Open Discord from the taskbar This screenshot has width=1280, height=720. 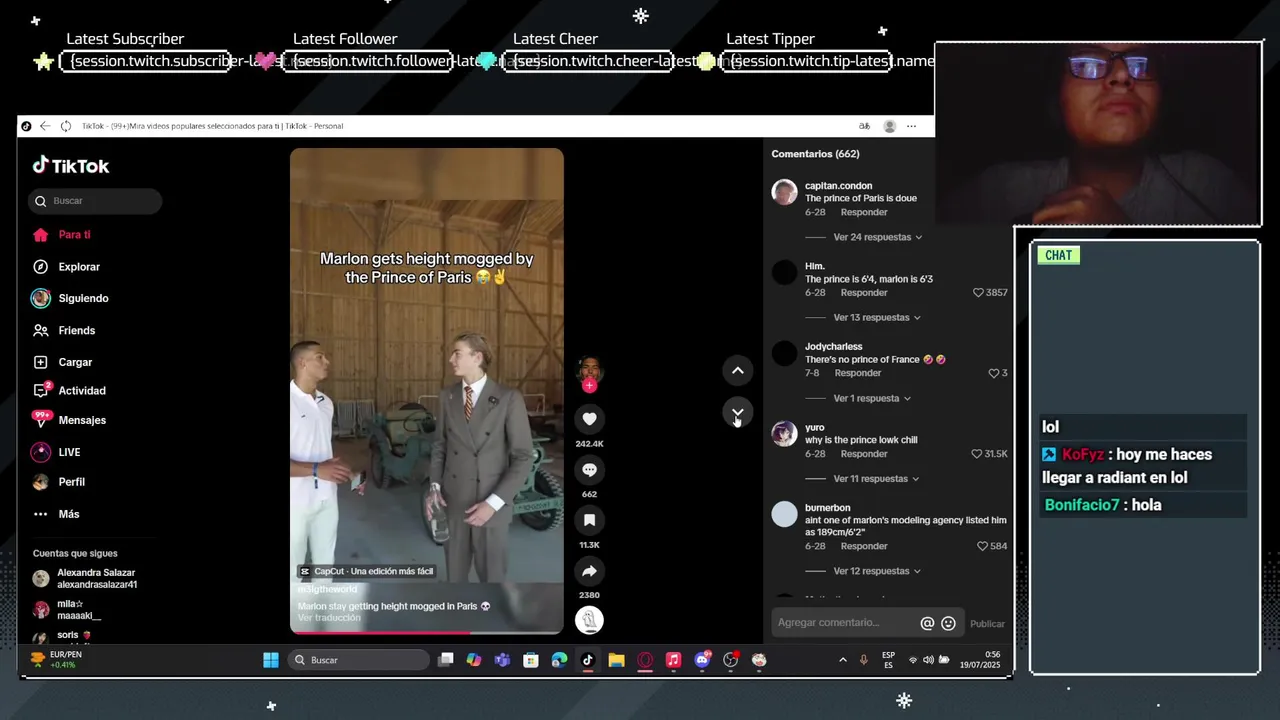coord(702,660)
